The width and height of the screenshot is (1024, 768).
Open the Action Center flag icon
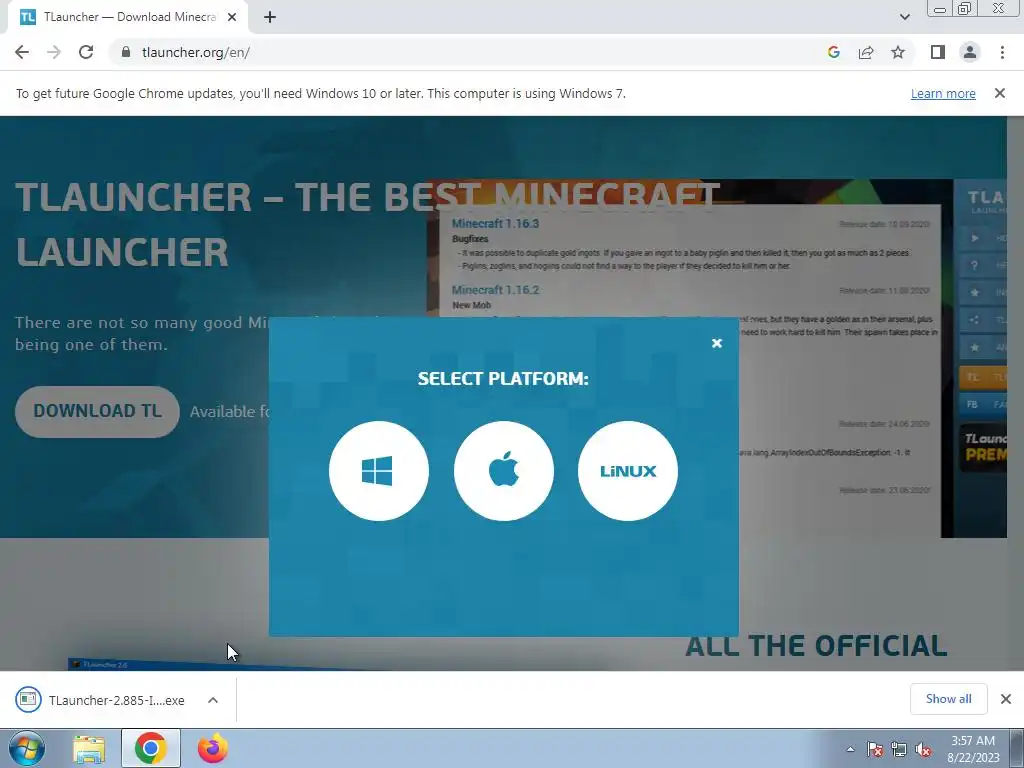point(874,750)
